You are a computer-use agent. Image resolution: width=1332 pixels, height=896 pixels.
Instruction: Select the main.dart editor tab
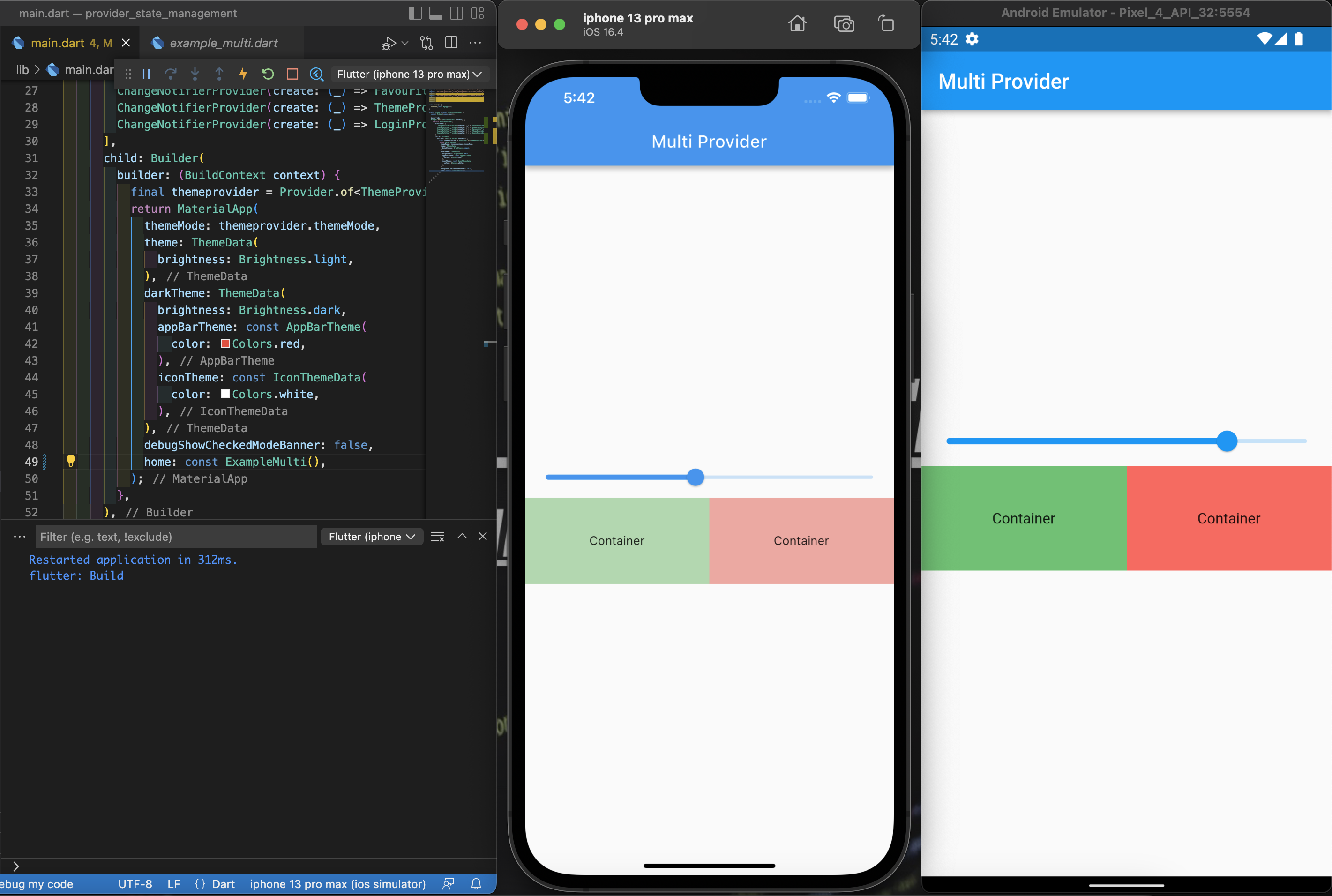pyautogui.click(x=63, y=43)
